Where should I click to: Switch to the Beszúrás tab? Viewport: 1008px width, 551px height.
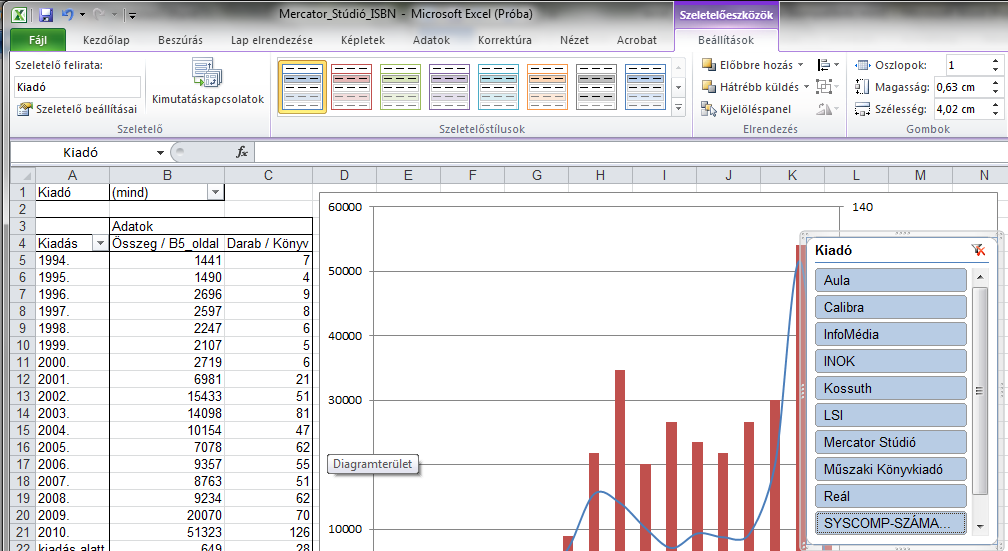[180, 40]
